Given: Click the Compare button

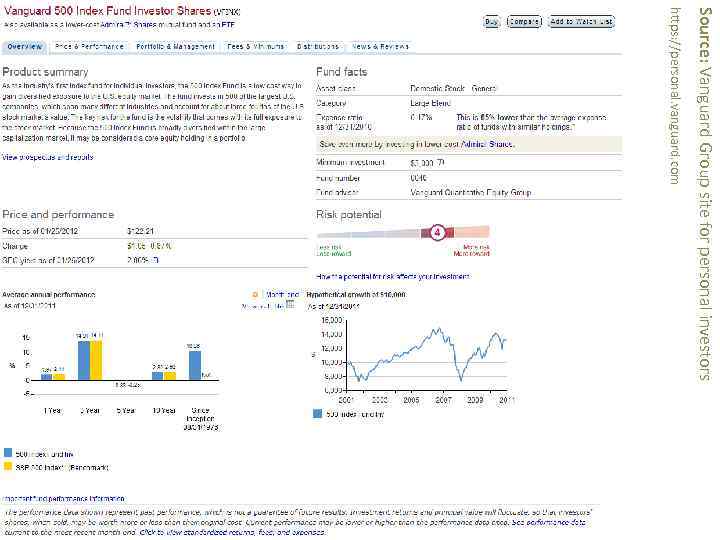Looking at the screenshot, I should (524, 22).
